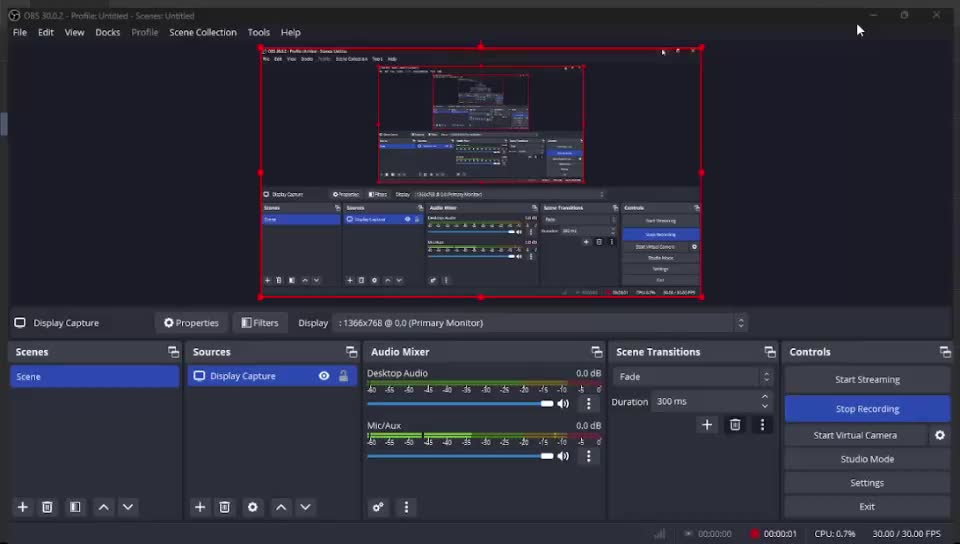This screenshot has height=544, width=960.
Task: Open virtual camera settings gear
Action: point(940,435)
